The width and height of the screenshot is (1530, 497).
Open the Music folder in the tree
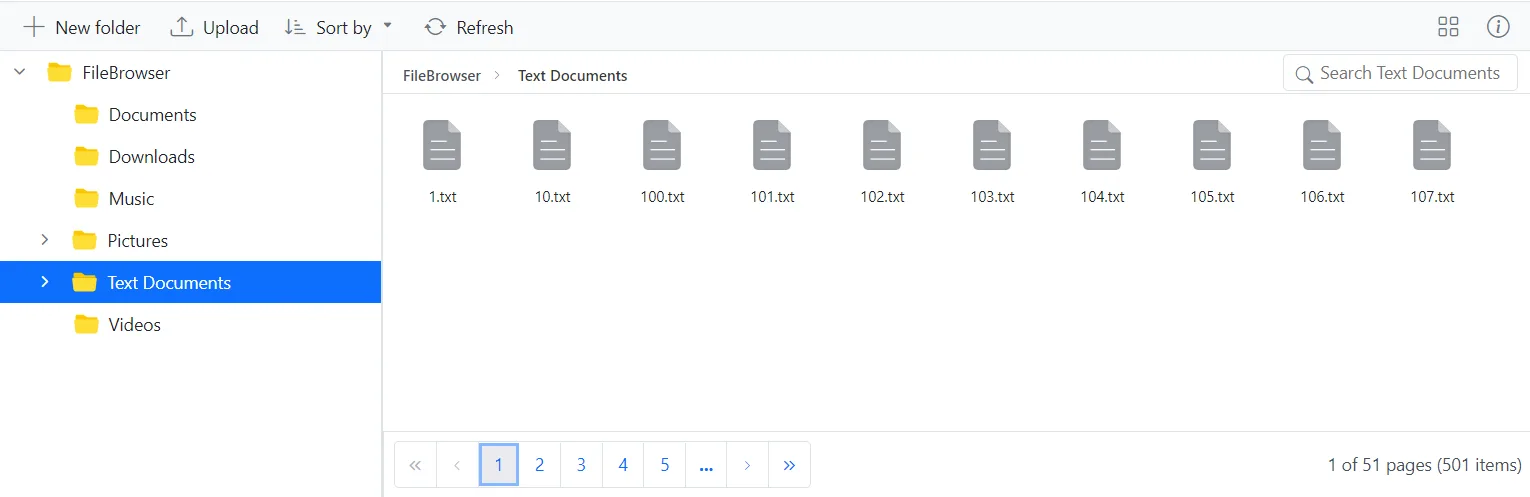131,199
